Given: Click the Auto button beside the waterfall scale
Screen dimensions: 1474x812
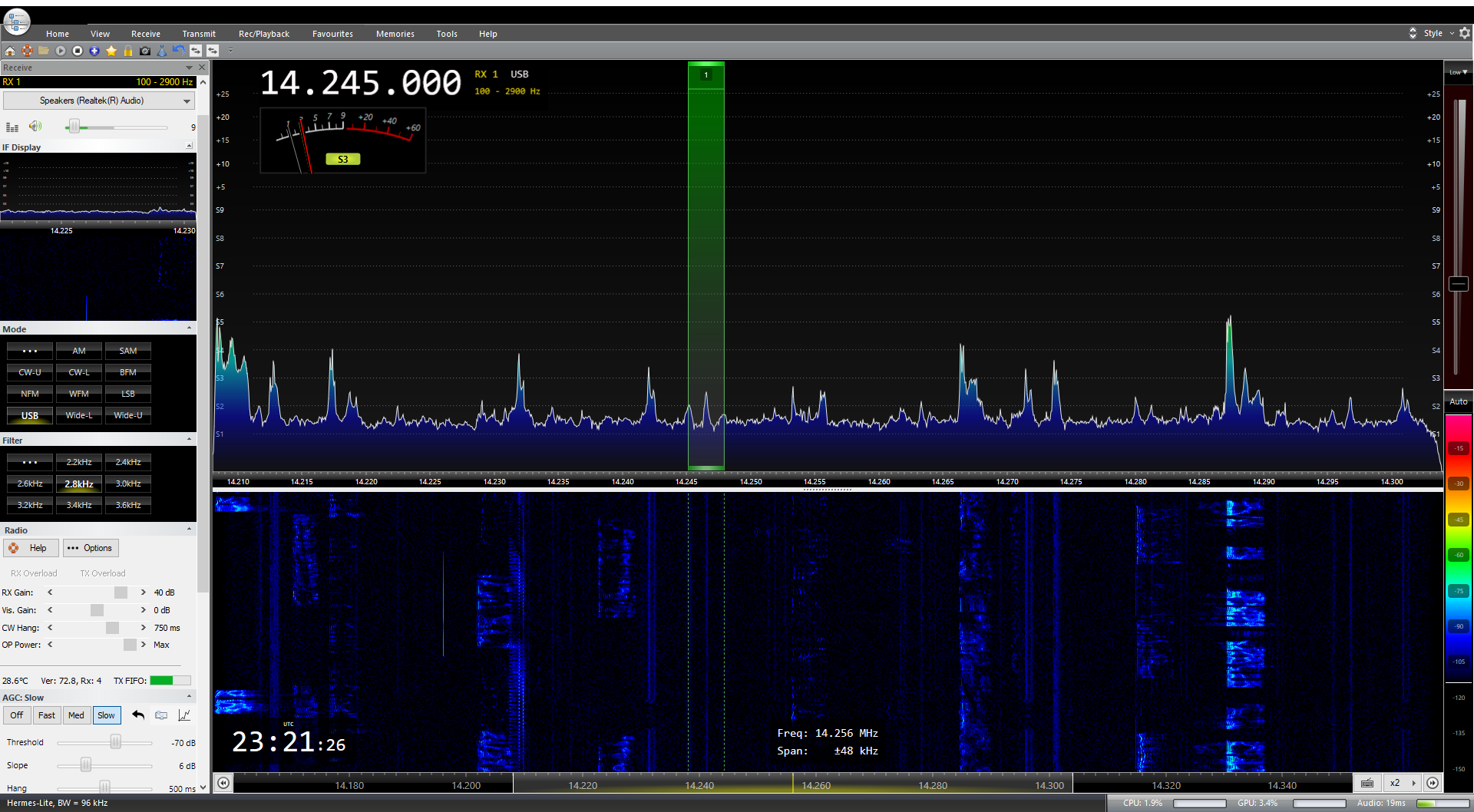Looking at the screenshot, I should (x=1458, y=401).
